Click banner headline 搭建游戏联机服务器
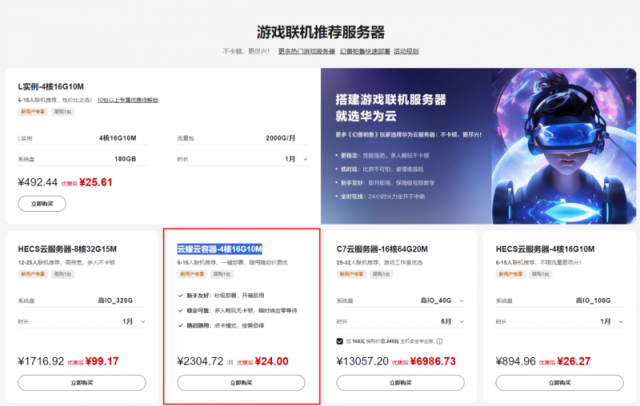640x406 pixels. (x=391, y=100)
